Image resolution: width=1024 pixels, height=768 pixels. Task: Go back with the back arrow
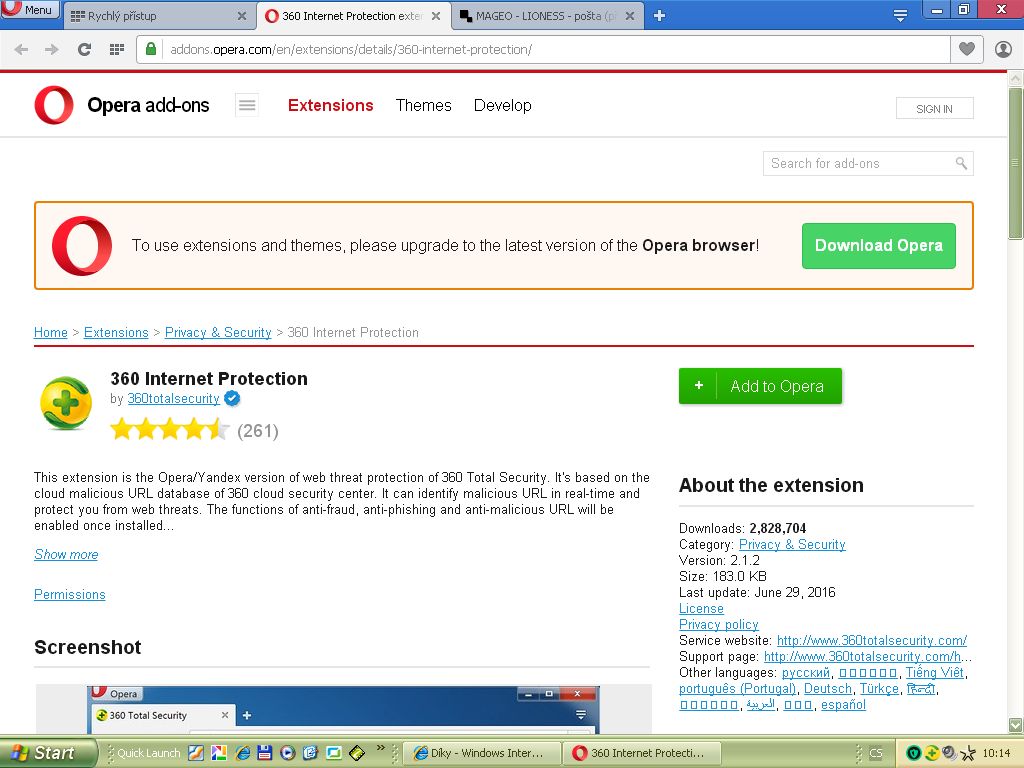point(21,49)
